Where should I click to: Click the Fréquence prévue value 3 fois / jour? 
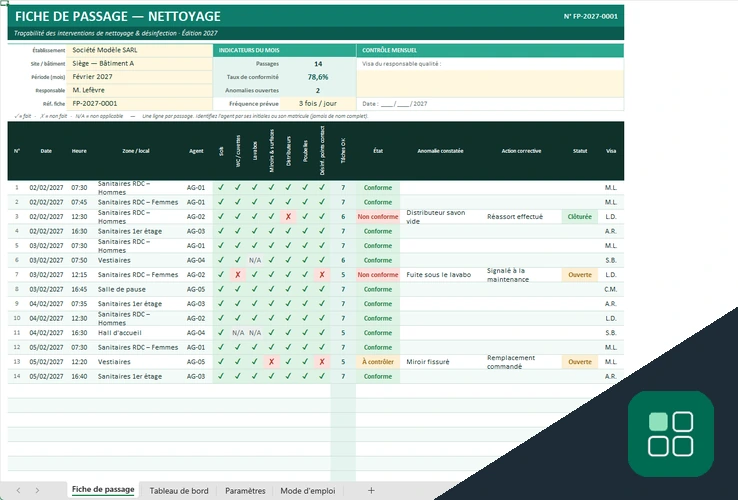pyautogui.click(x=318, y=104)
